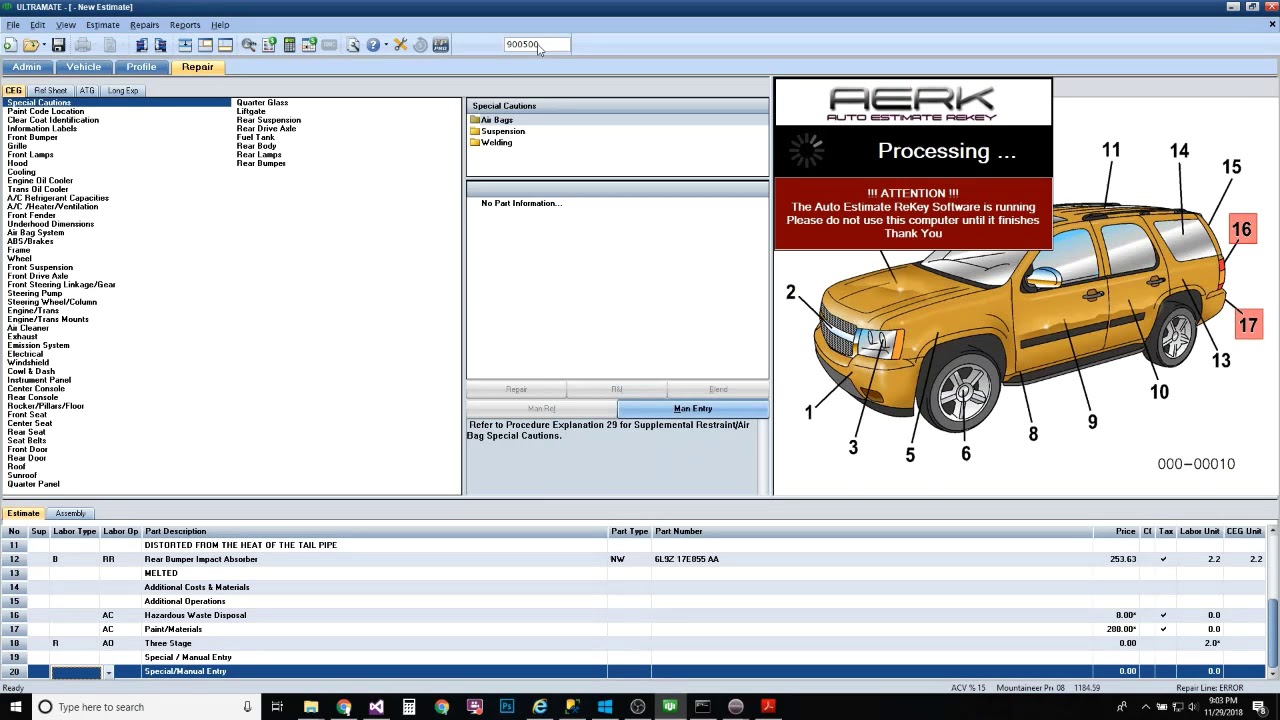Select the Rear Bumper Impact Absorber row

click(x=635, y=559)
